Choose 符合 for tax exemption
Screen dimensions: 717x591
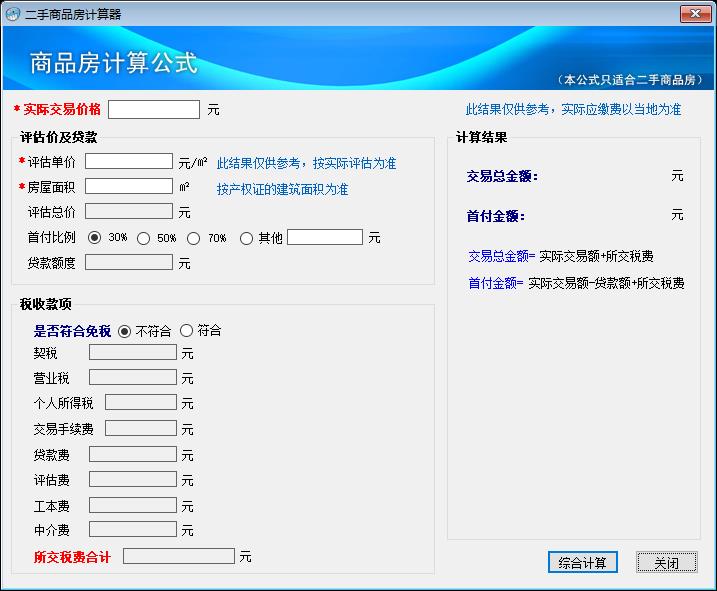point(186,330)
